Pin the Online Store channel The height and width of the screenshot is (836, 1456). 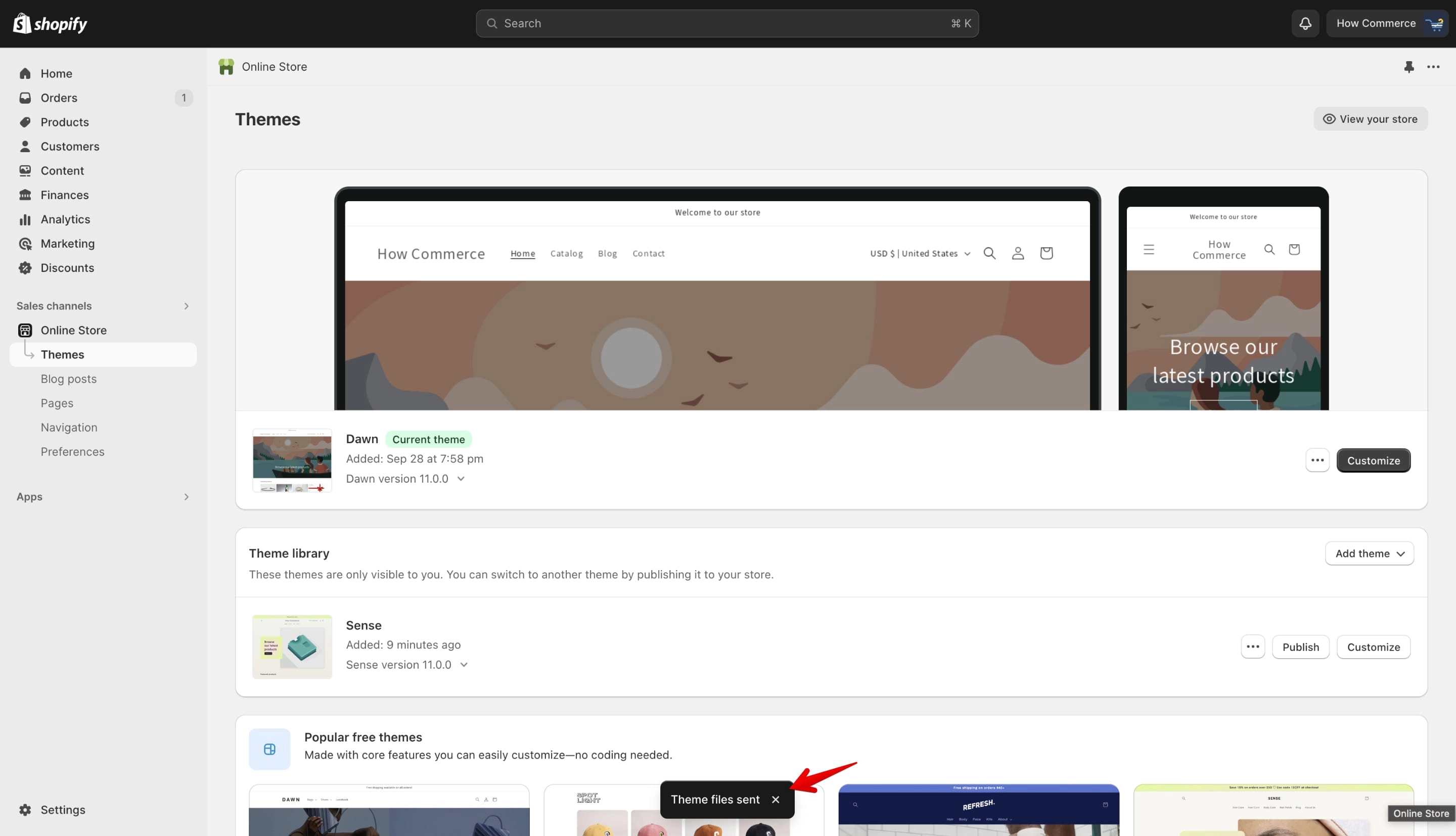(1409, 67)
